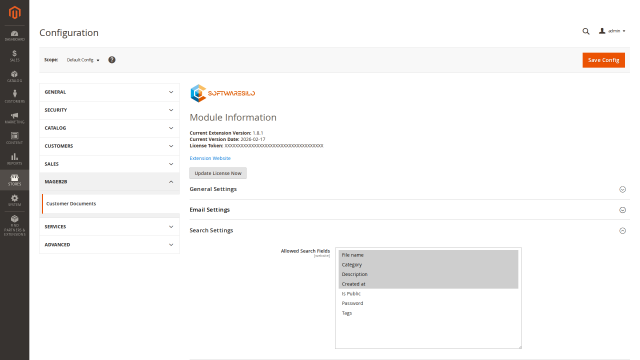Screen dimensions: 640x360
Task: Expand the Advanced configuration tab
Action: tap(109, 245)
